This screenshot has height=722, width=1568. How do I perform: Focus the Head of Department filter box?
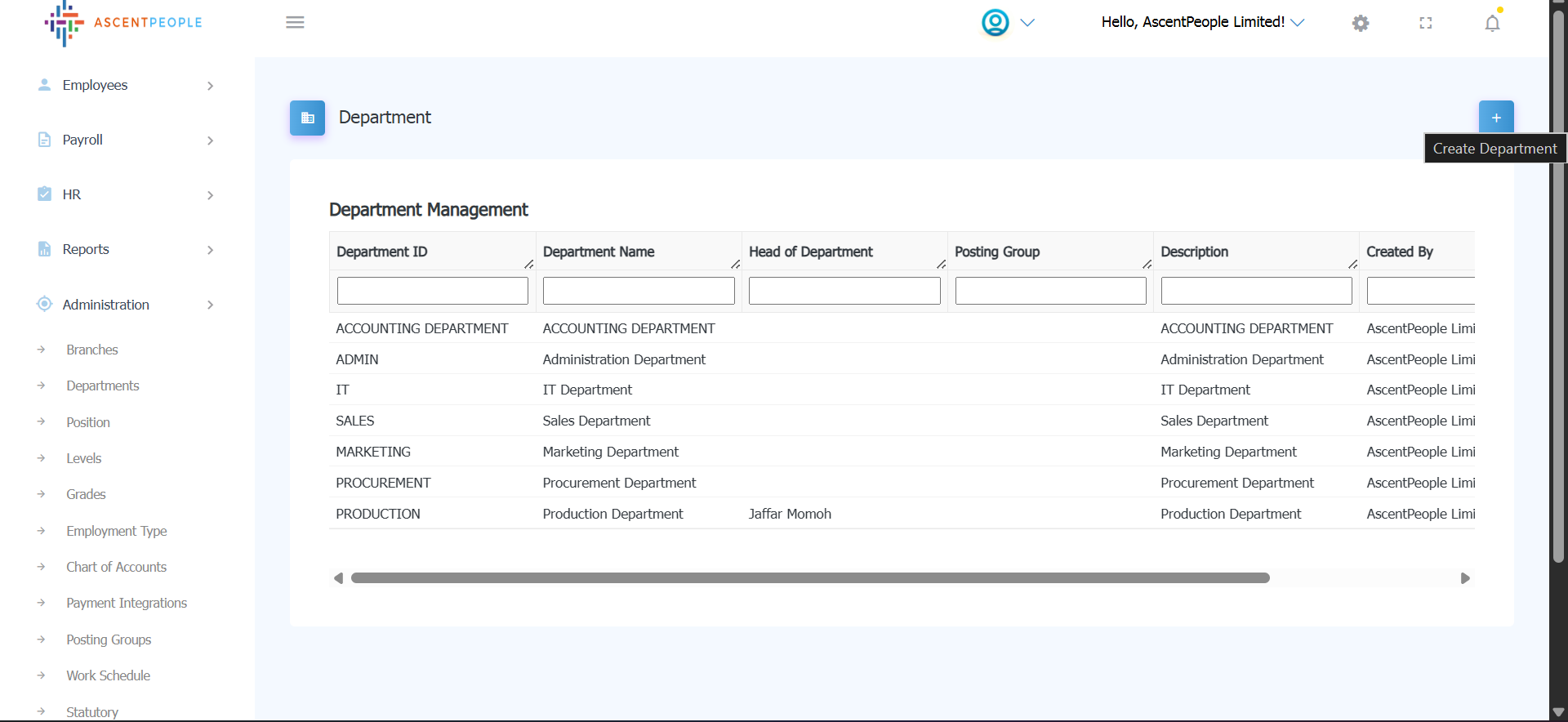point(844,291)
